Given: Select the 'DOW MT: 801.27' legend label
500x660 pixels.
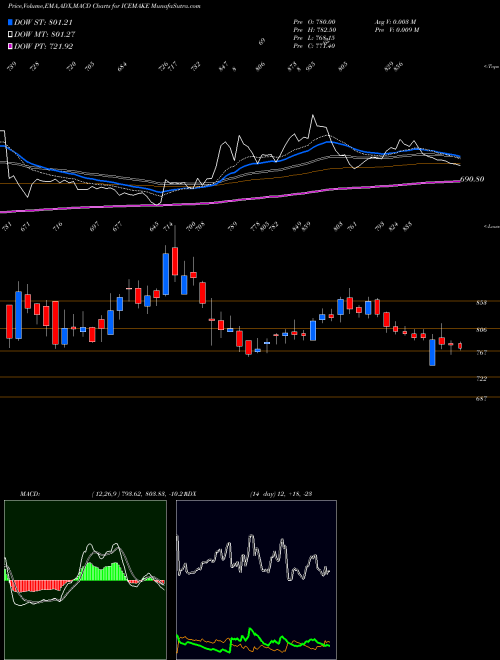Looking at the screenshot, I should click(45, 34).
